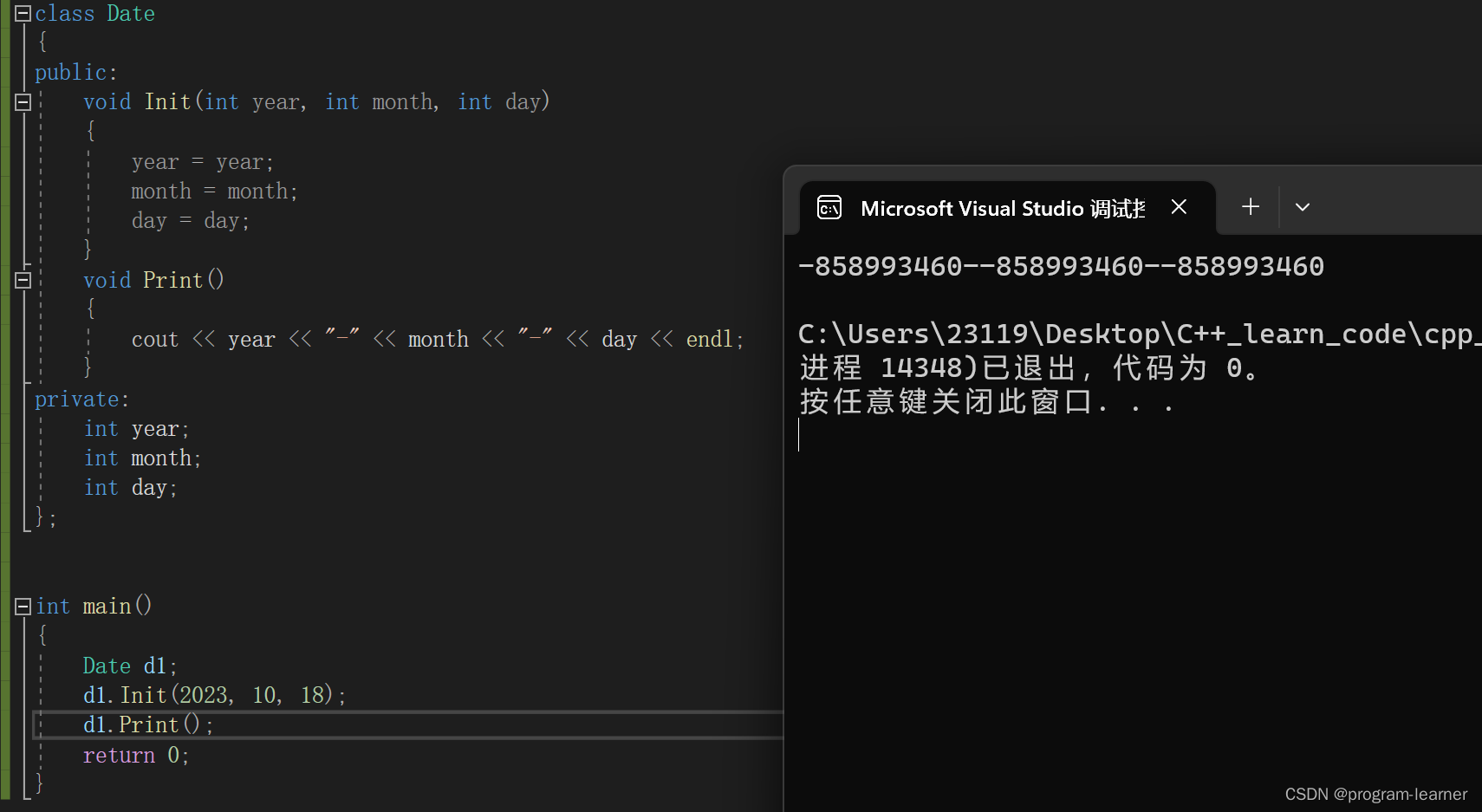Screen dimensions: 1482x812
Task: Click the 'year = year;' assignment line
Action: click(203, 162)
